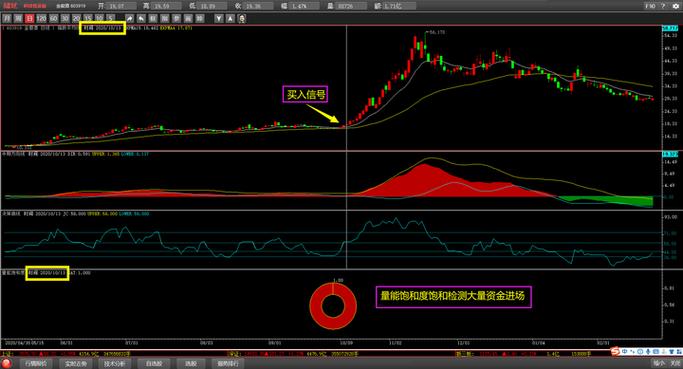The width and height of the screenshot is (683, 369).
Task: Click the turnover (额) value field
Action: [x=399, y=6]
